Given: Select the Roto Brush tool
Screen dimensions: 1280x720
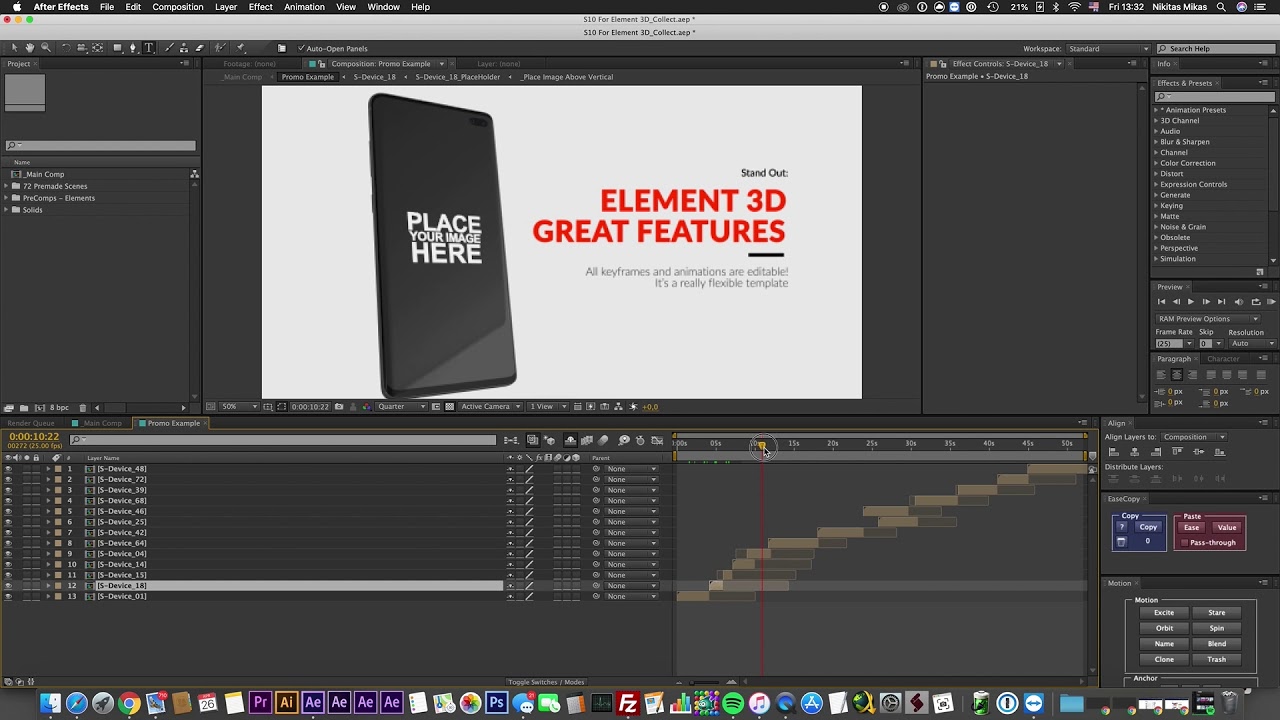Looking at the screenshot, I should pyautogui.click(x=221, y=48).
